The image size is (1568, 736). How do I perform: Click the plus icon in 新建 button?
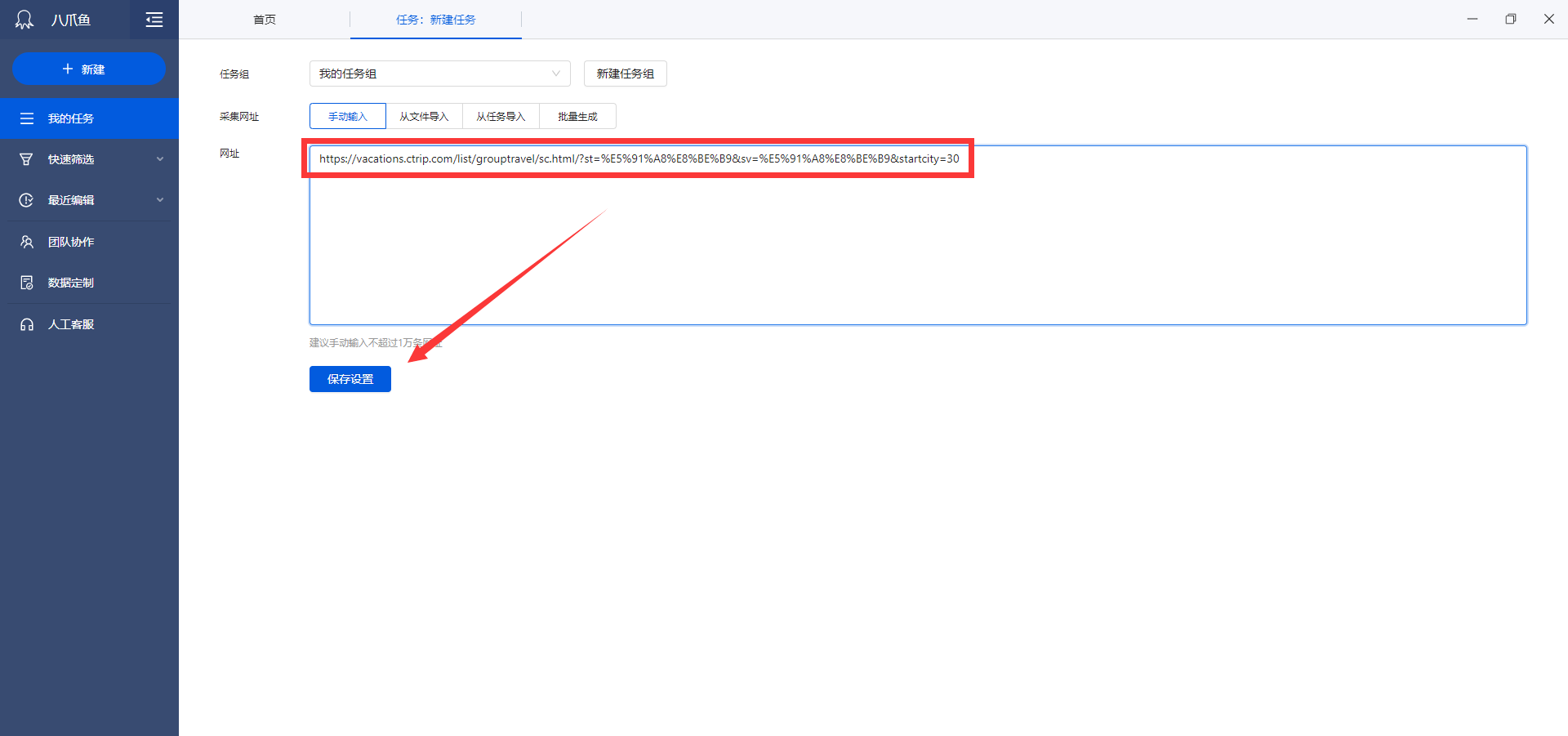click(x=68, y=69)
